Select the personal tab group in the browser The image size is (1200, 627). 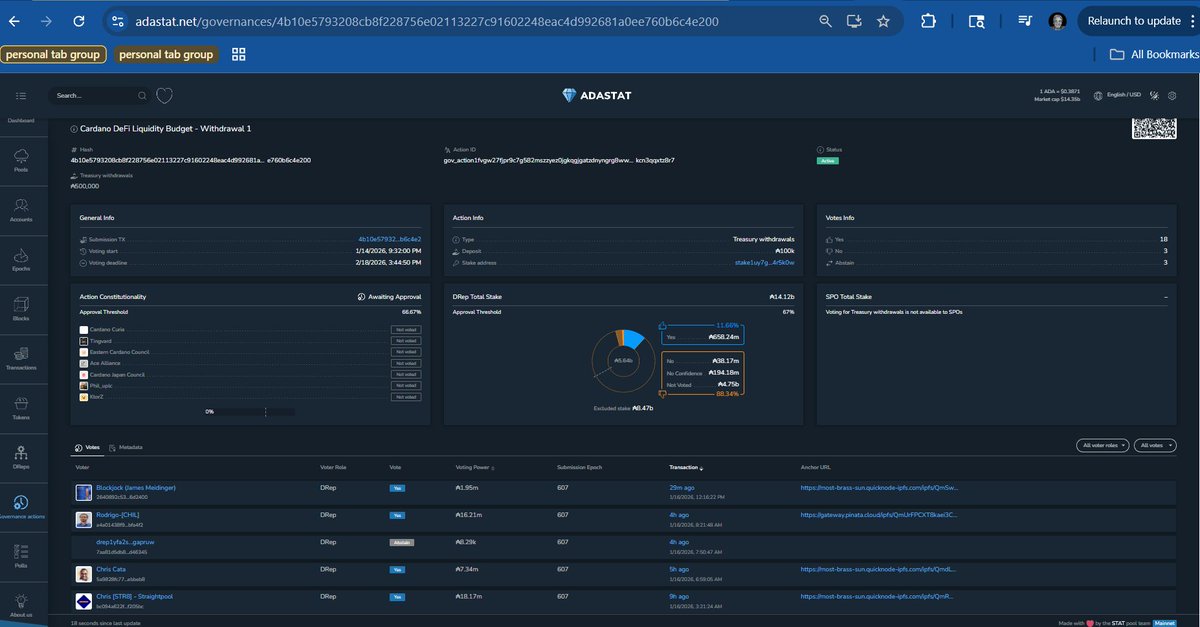coord(53,54)
